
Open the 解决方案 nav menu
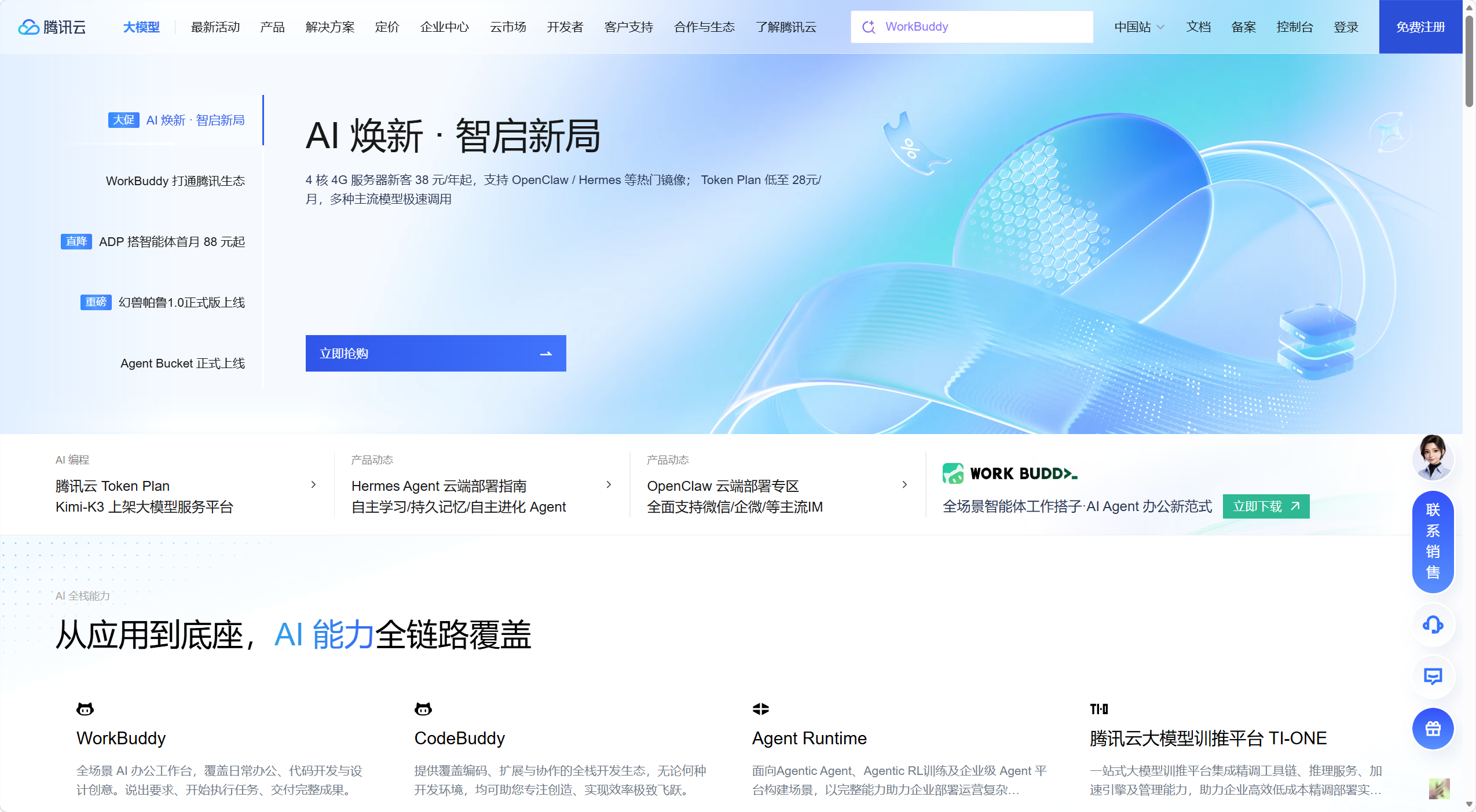point(330,27)
